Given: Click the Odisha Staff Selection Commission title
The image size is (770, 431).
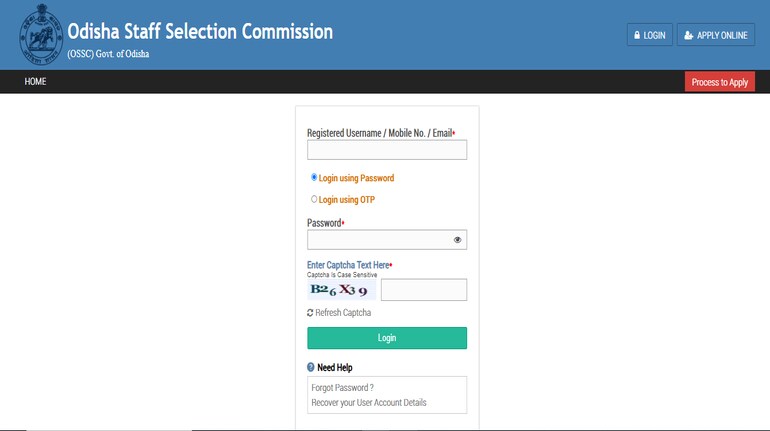Looking at the screenshot, I should tap(200, 31).
